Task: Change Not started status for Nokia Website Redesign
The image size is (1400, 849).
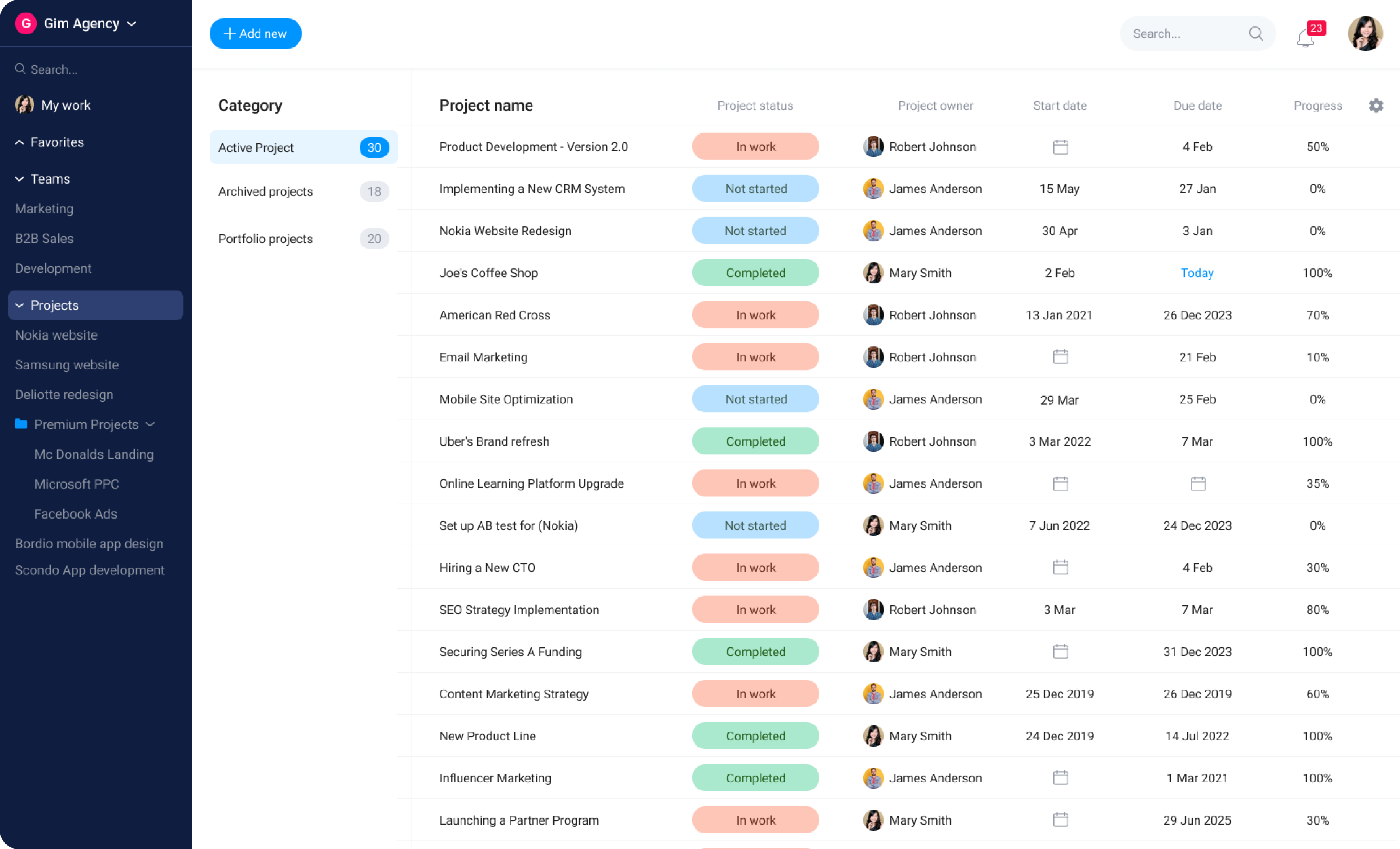Action: (755, 231)
